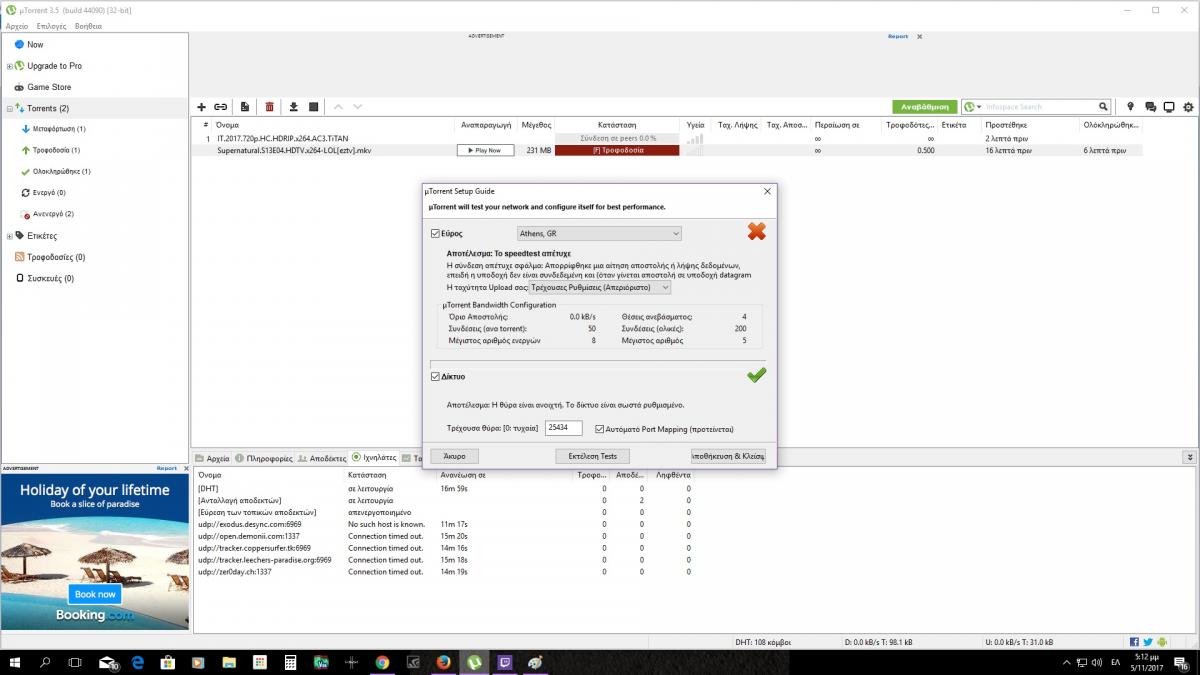This screenshot has width=1200, height=675.
Task: Open the chat bubbles icon in toolbar
Action: pyautogui.click(x=1150, y=107)
